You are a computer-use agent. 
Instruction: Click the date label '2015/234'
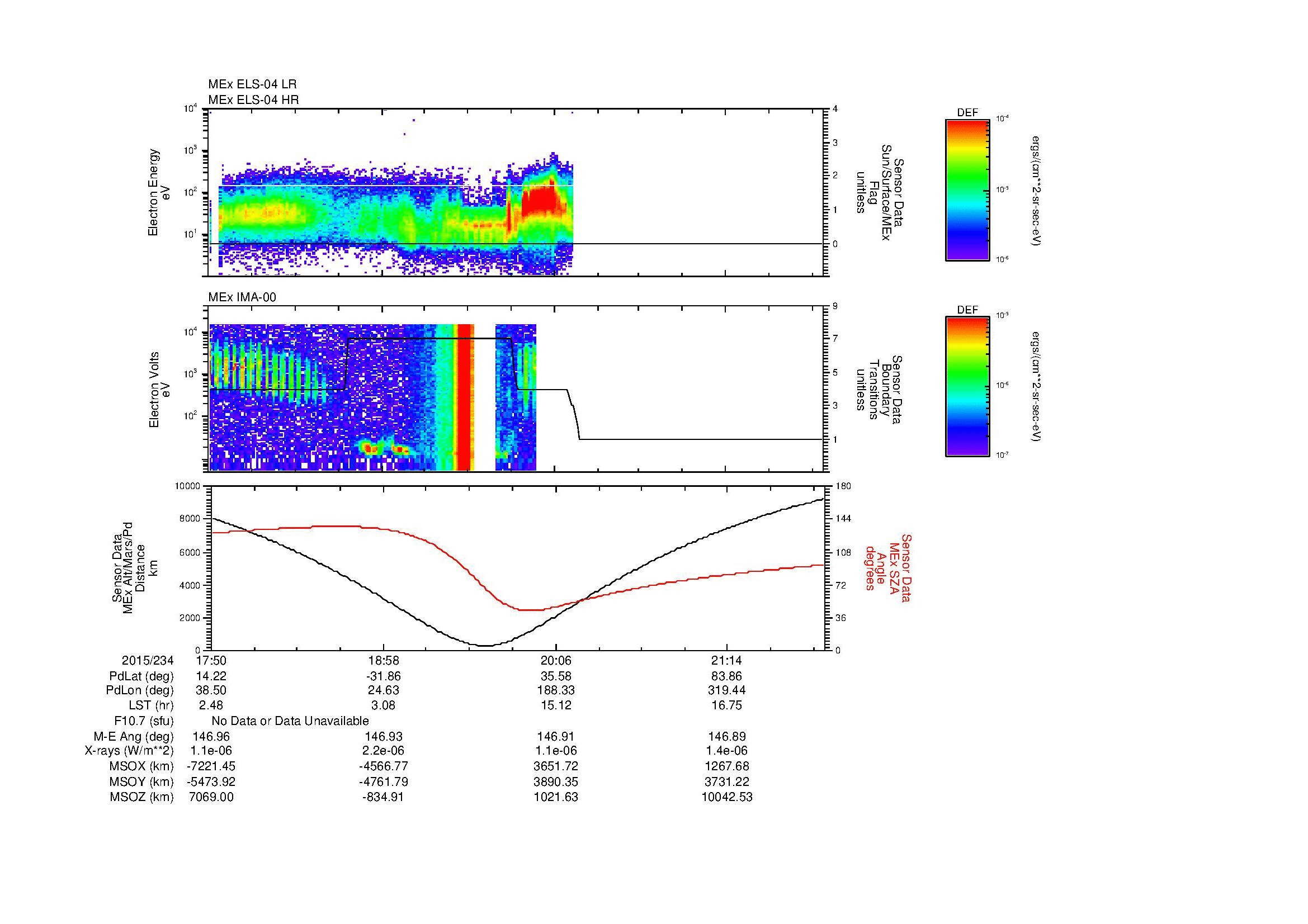[x=148, y=660]
